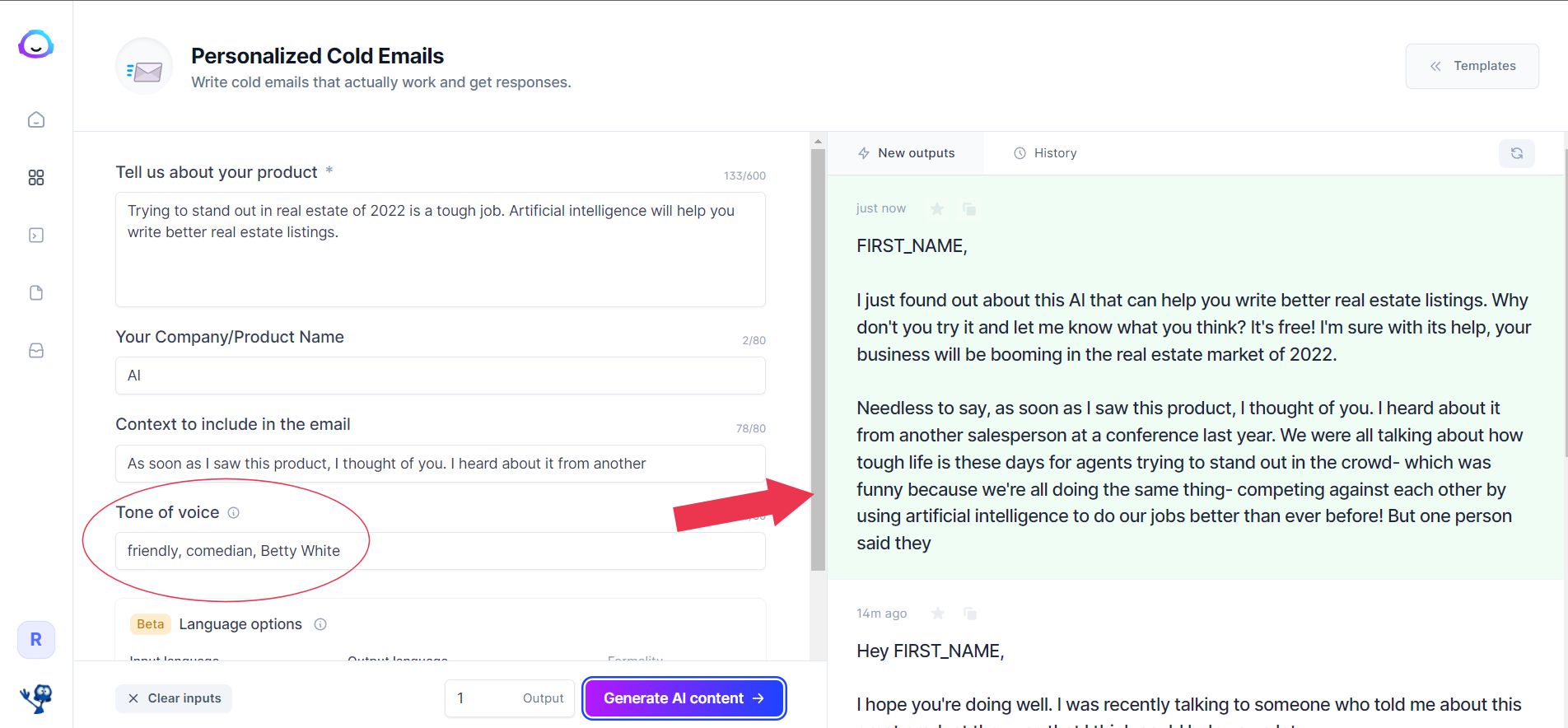Click Clear inputs button
1568x728 pixels.
(x=174, y=698)
